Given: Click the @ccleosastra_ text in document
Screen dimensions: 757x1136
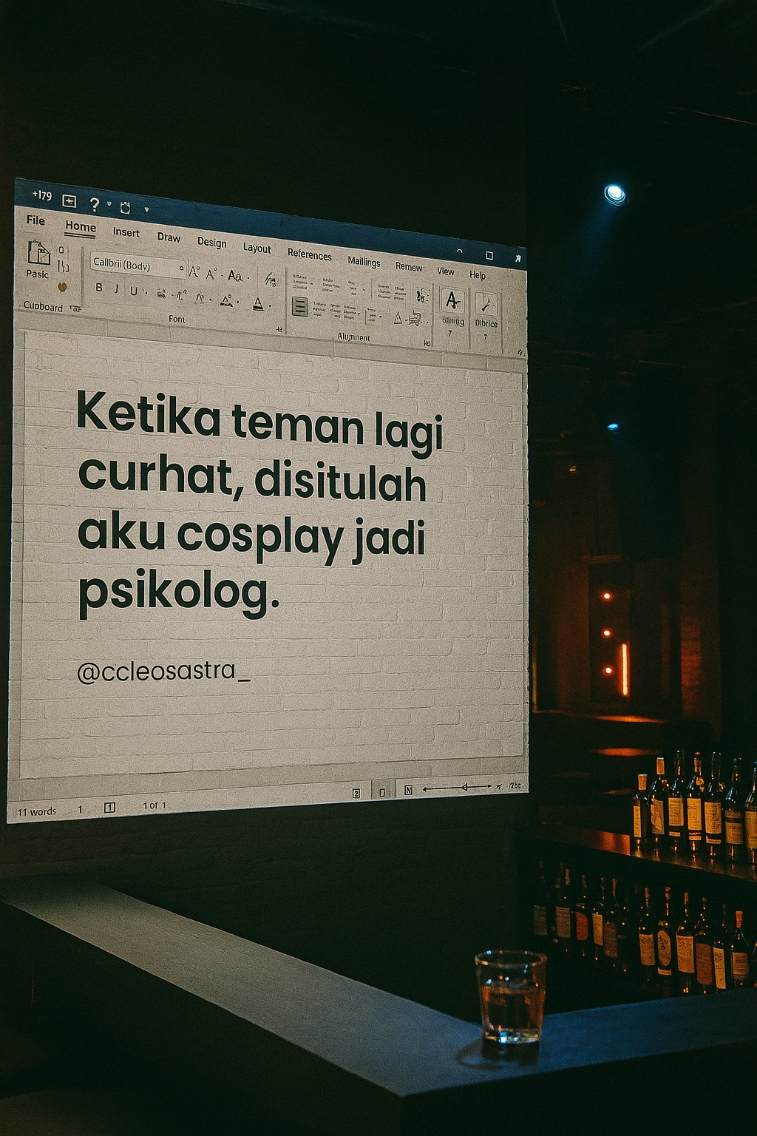Looking at the screenshot, I should [163, 672].
